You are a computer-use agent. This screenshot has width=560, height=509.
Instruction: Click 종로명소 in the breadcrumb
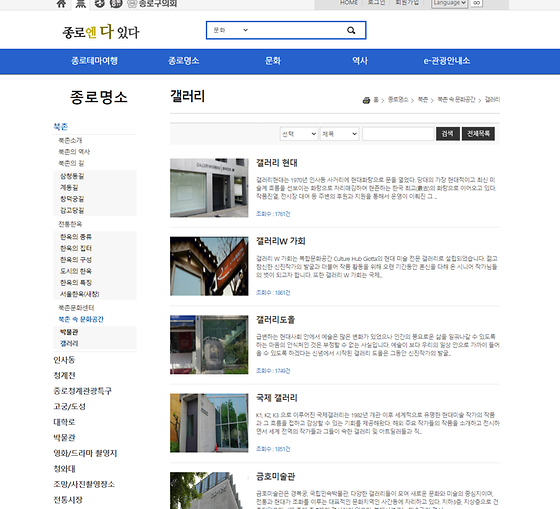coord(398,100)
